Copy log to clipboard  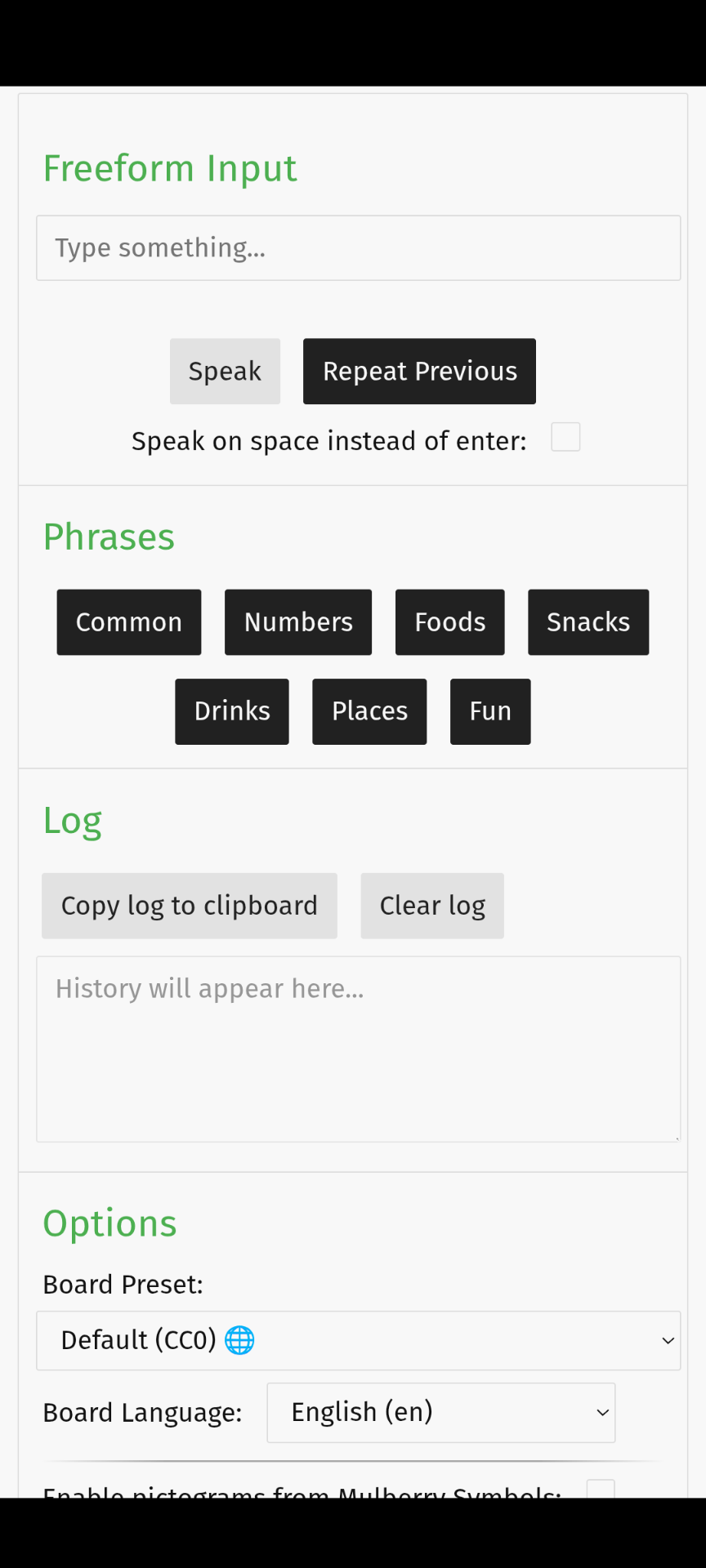(x=190, y=906)
